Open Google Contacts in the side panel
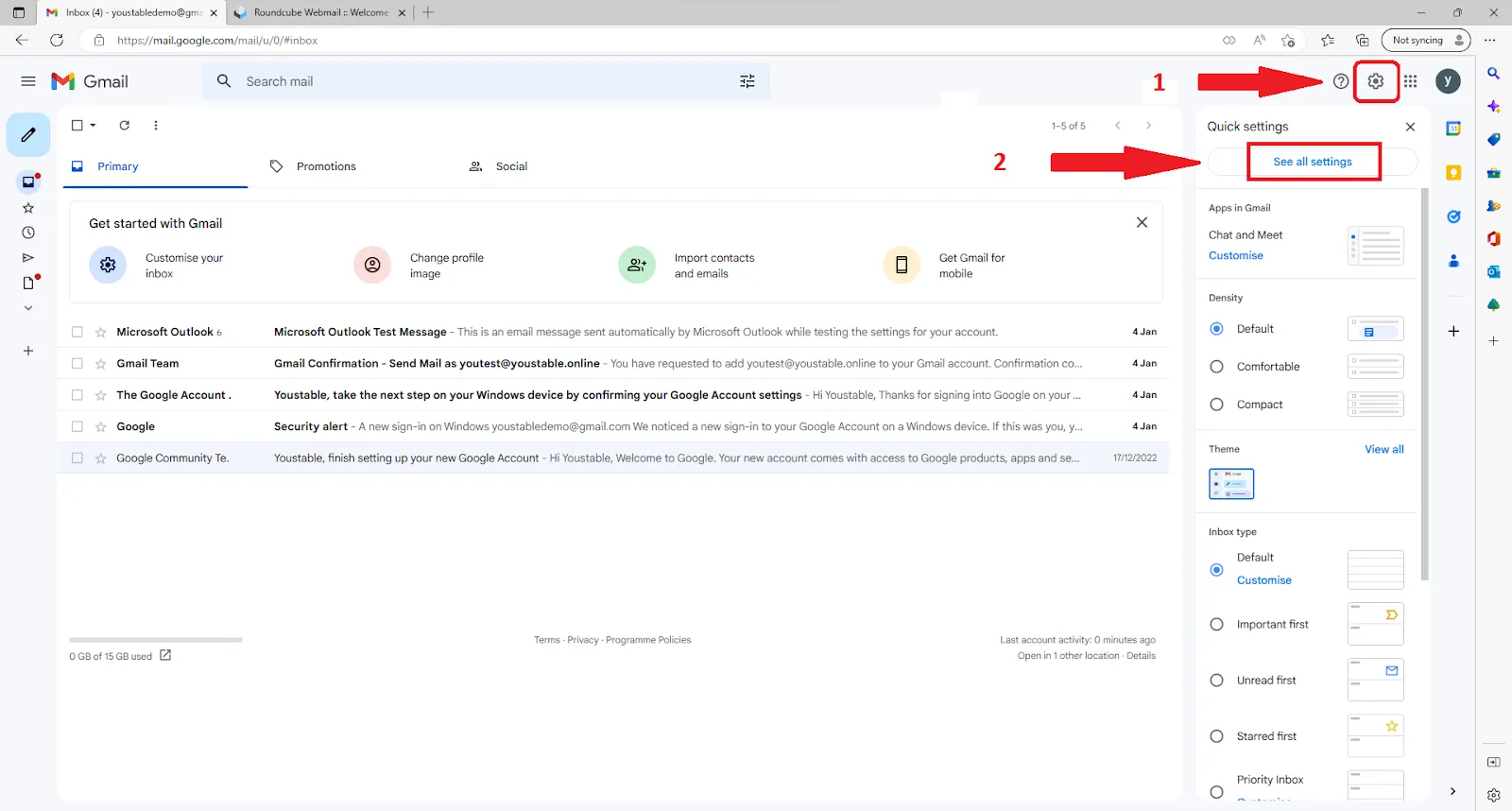 pyautogui.click(x=1453, y=261)
